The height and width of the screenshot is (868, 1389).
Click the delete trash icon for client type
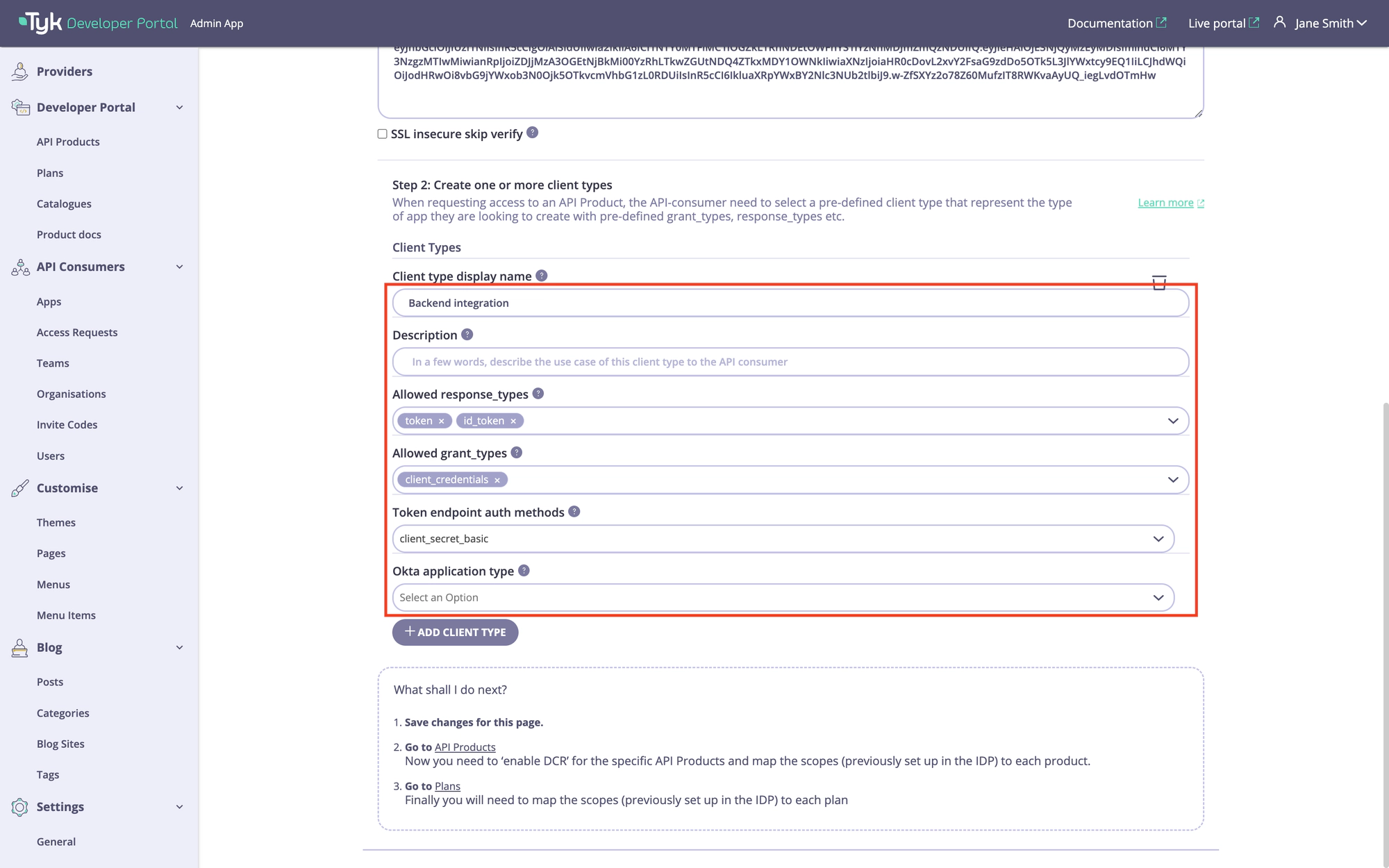point(1159,283)
